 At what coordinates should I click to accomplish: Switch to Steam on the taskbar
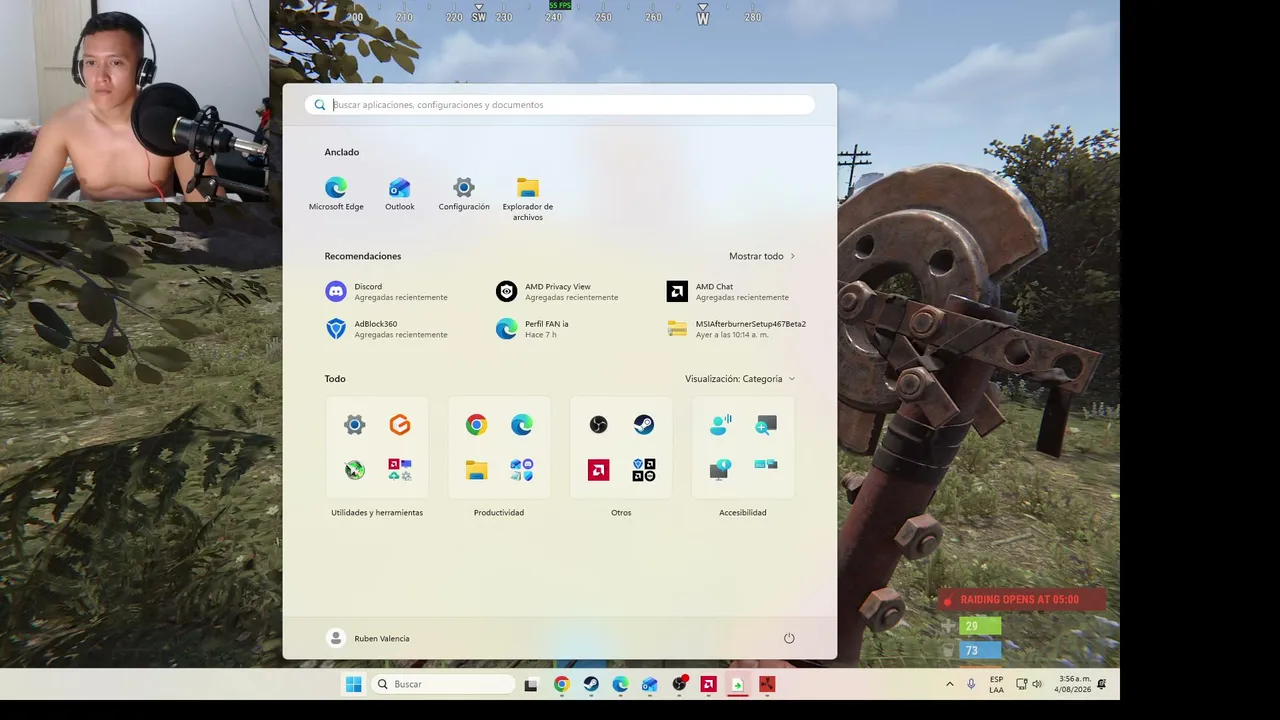591,684
